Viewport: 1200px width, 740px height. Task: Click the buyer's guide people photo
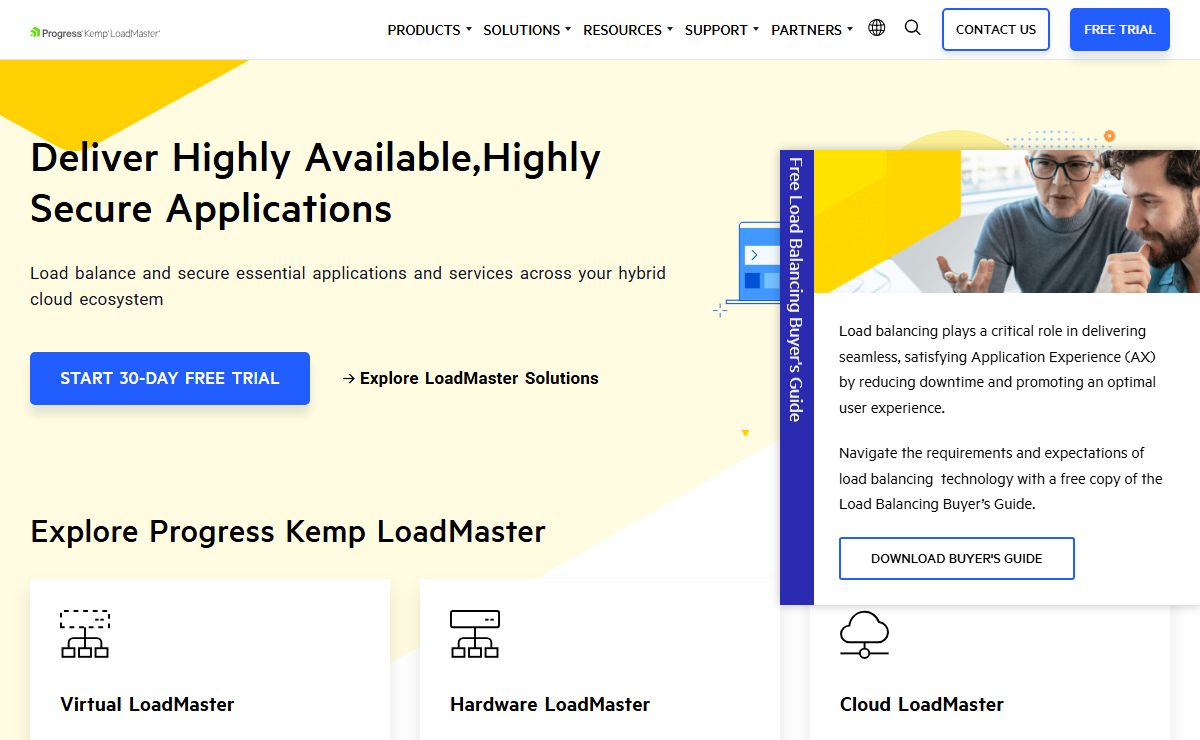[x=1007, y=221]
